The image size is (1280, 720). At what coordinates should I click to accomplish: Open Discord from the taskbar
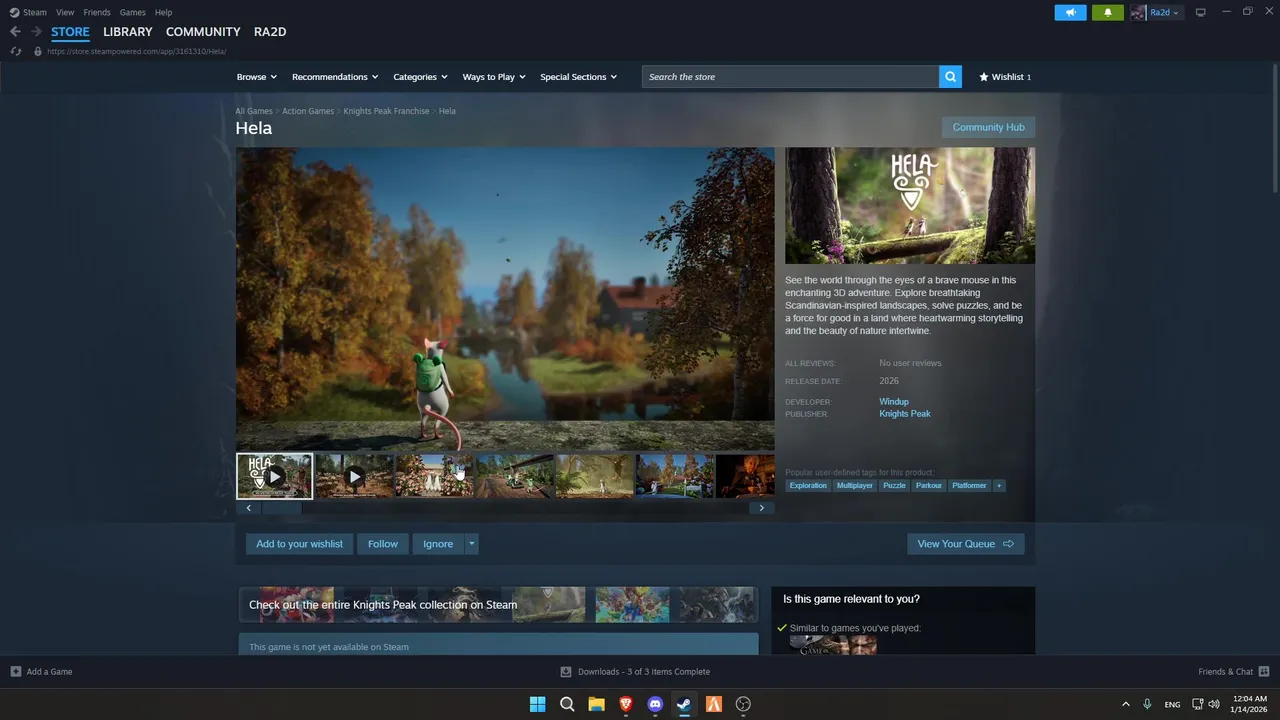point(655,704)
